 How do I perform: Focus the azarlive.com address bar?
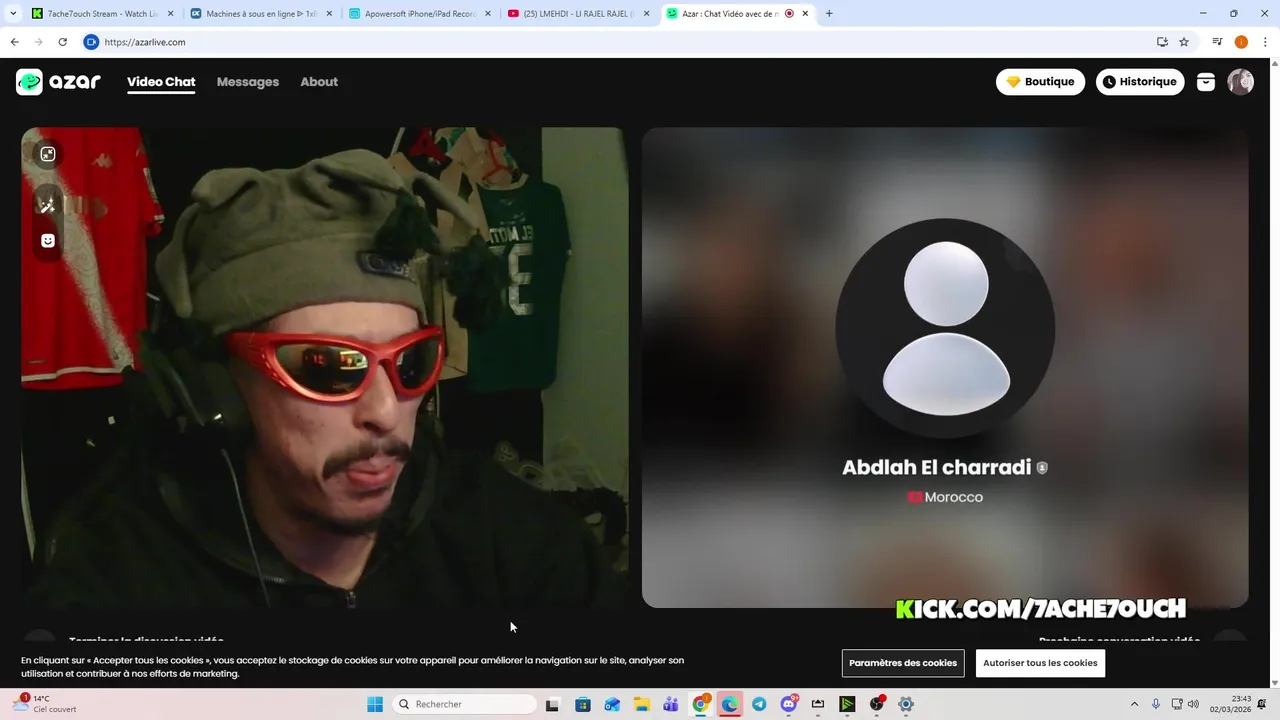tap(620, 42)
